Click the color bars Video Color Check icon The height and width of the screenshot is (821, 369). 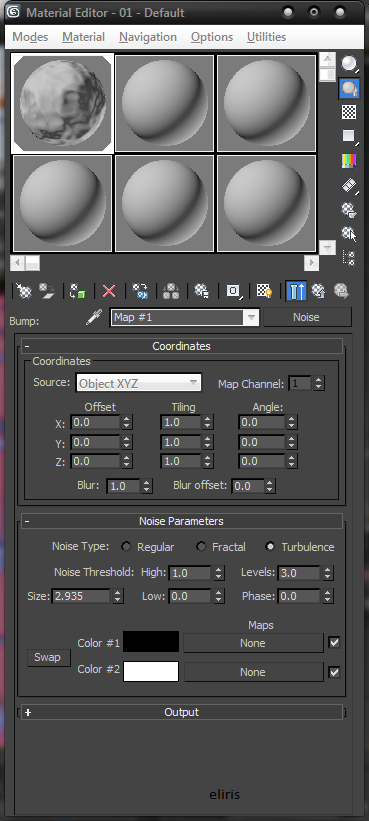[349, 160]
